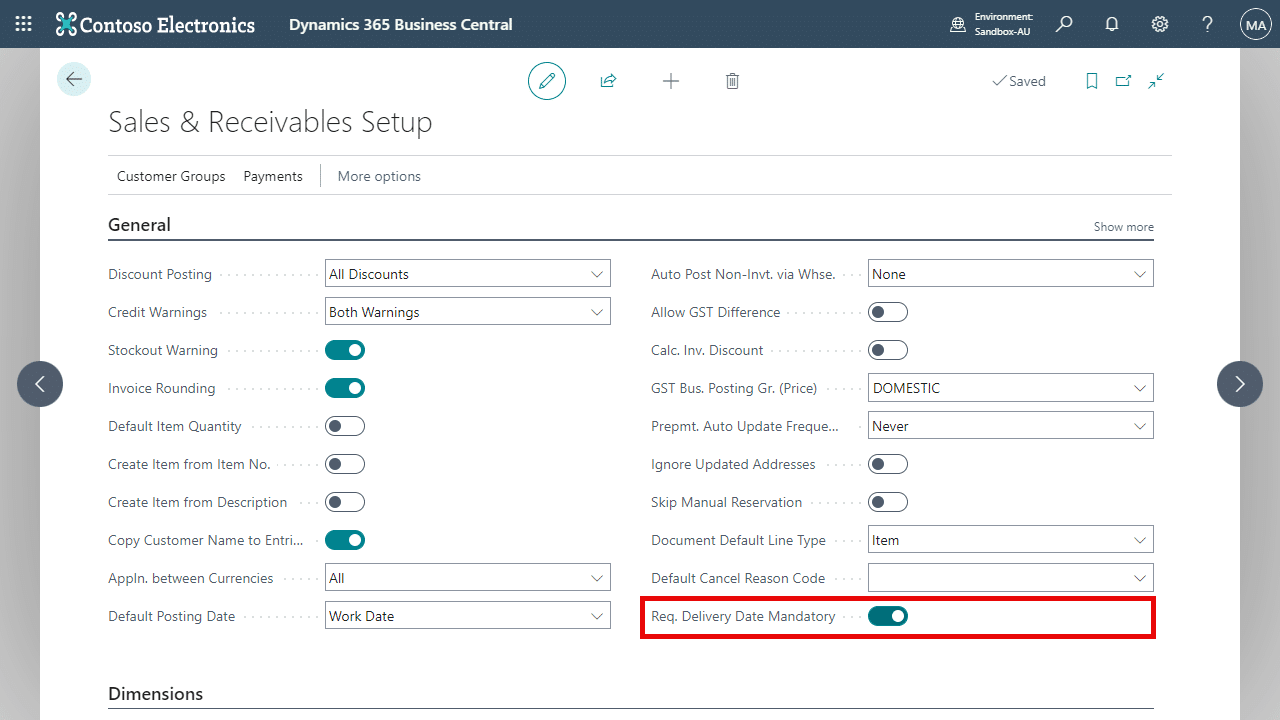1280x720 pixels.
Task: Open the app launcher waffle menu
Action: tap(23, 24)
